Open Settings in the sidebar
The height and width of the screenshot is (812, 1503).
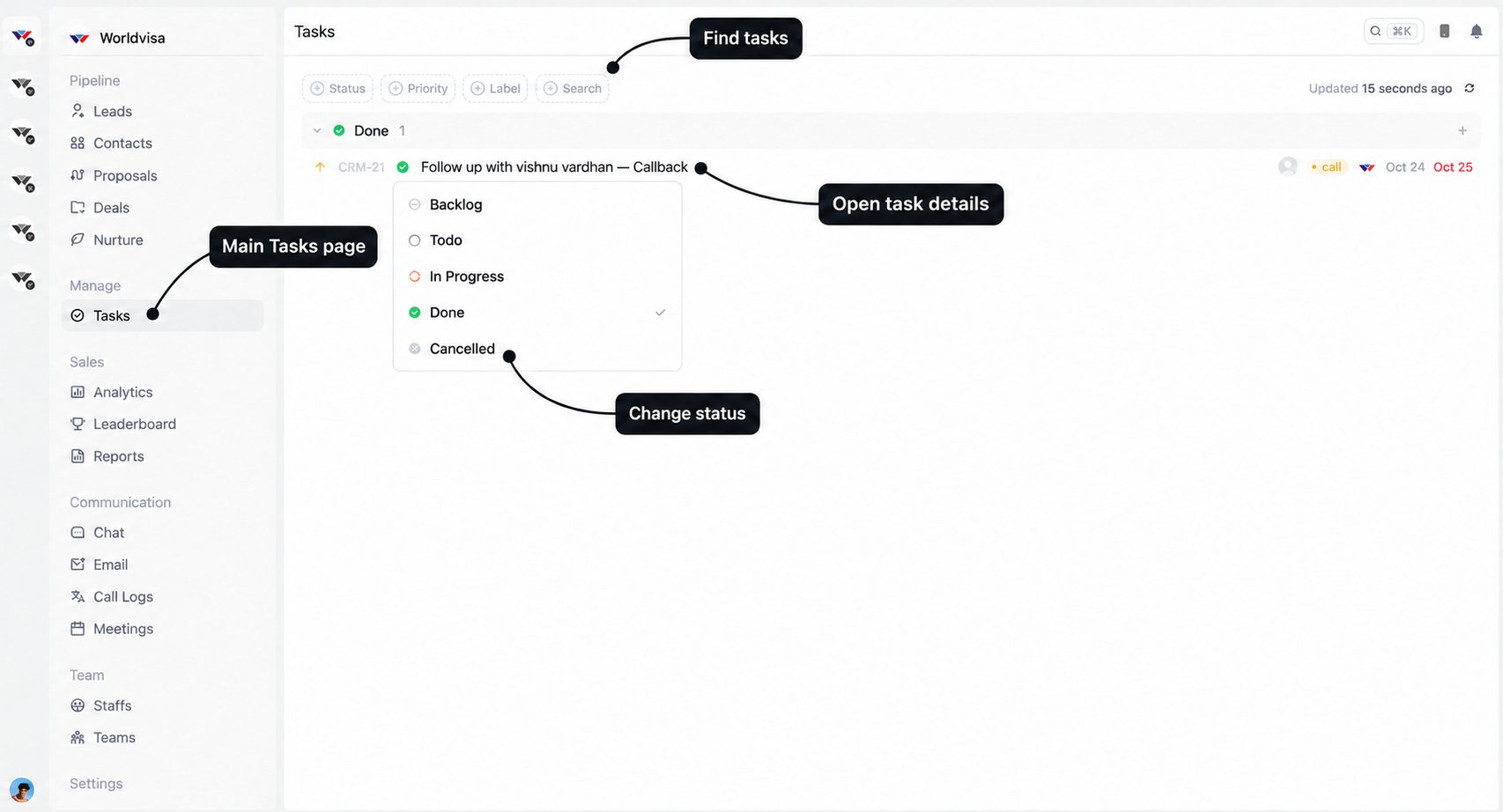coord(96,784)
